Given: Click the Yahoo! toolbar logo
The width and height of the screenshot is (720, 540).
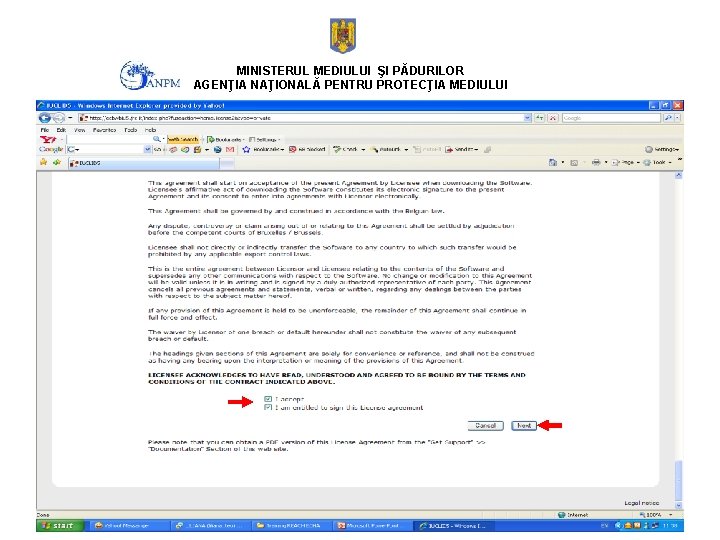Looking at the screenshot, I should (x=48, y=139).
